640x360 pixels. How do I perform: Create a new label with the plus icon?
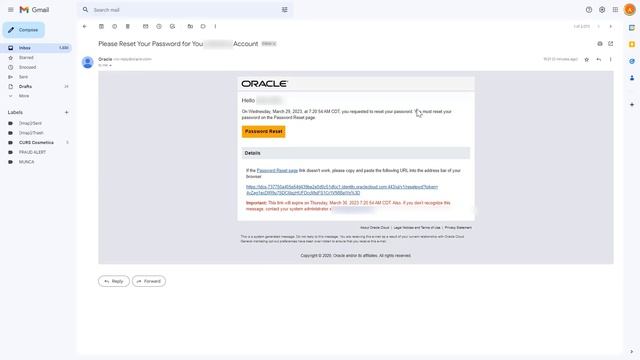click(x=67, y=112)
